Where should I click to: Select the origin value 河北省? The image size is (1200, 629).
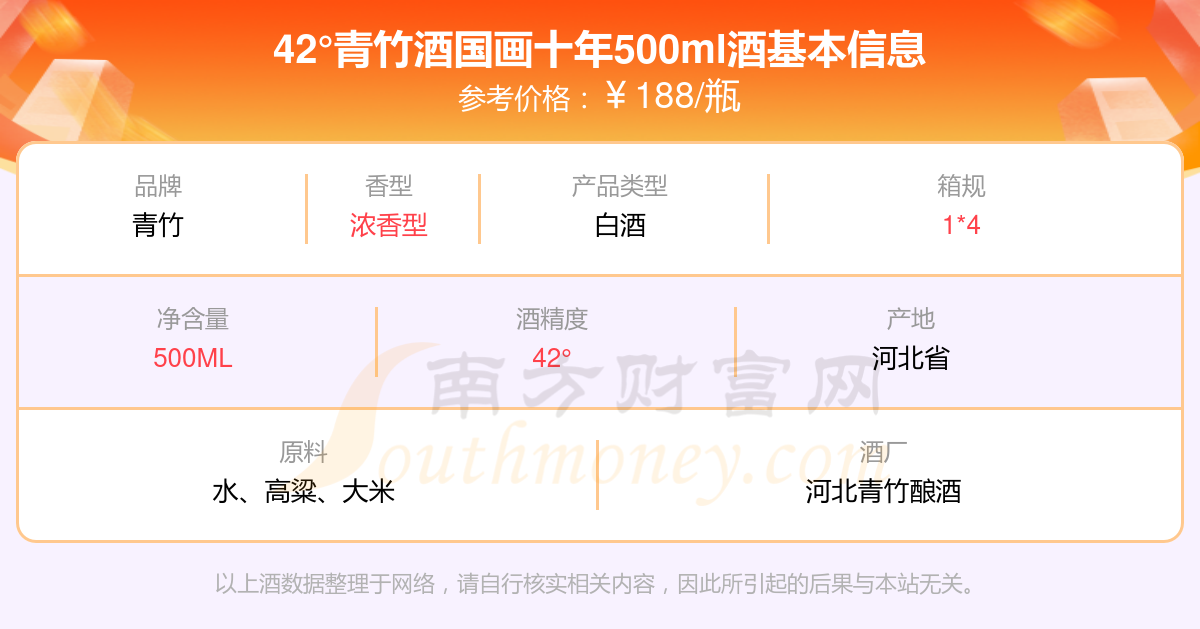coord(910,358)
